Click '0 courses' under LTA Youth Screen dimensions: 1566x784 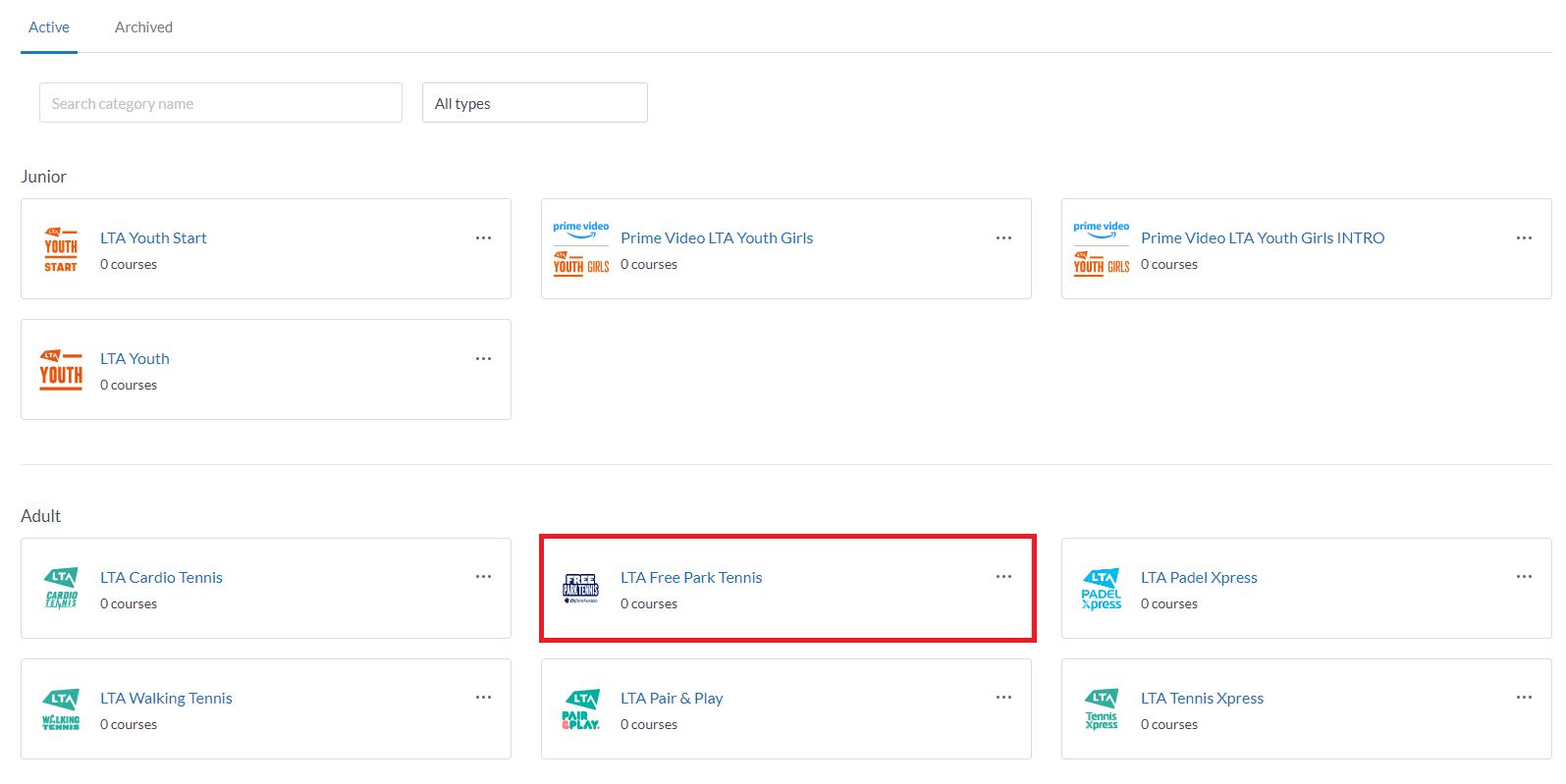click(129, 385)
